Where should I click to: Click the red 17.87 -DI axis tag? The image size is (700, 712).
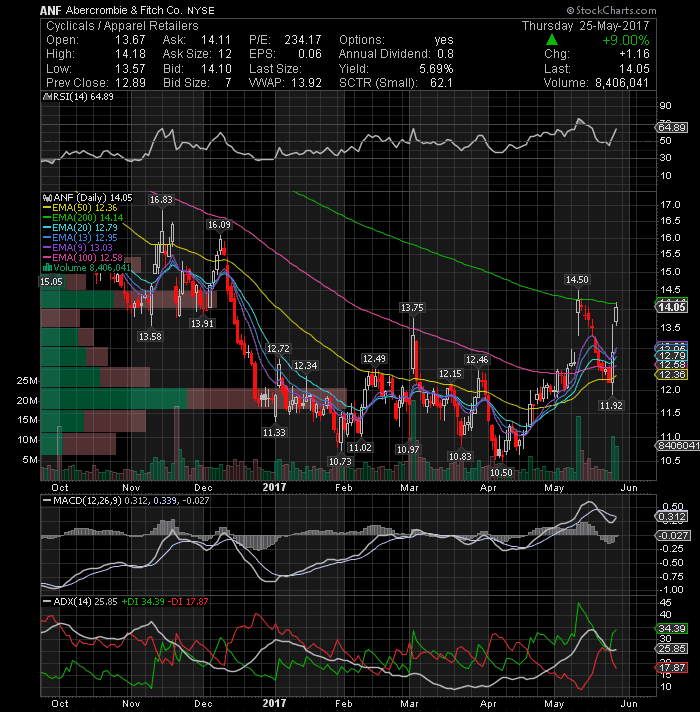[672, 668]
